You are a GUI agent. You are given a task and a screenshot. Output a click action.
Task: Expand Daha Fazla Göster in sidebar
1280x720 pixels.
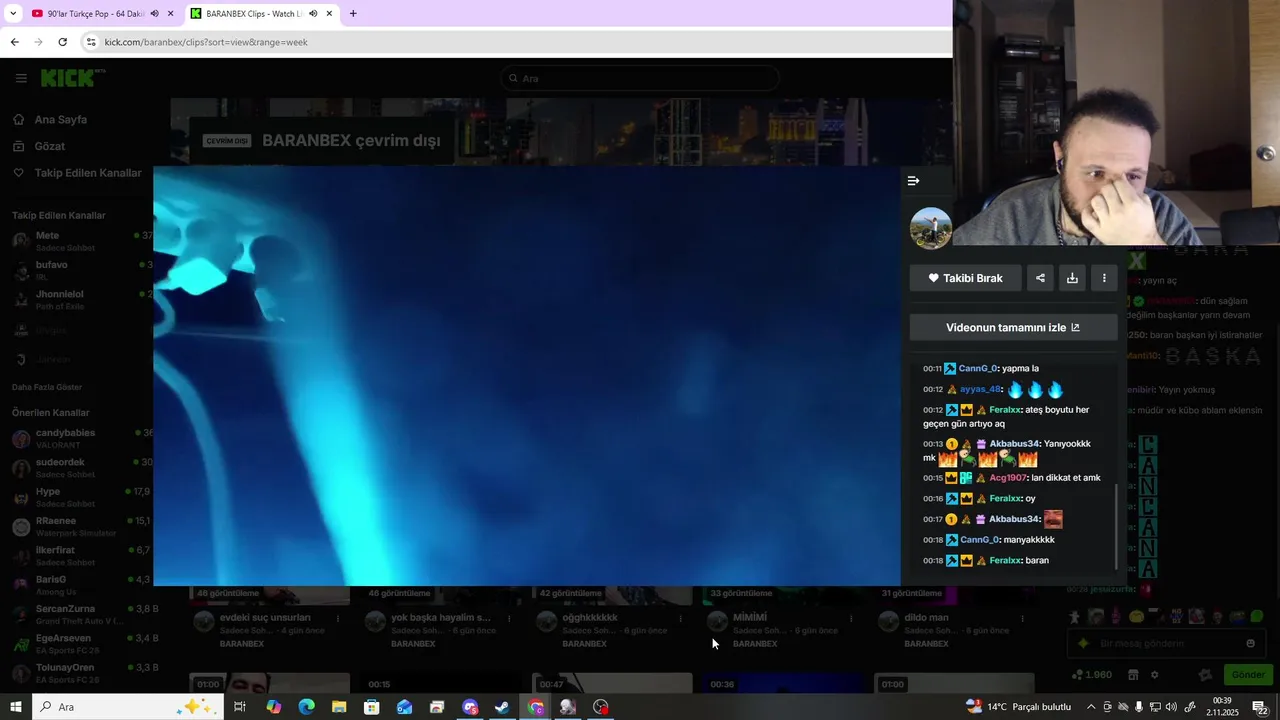(x=47, y=387)
